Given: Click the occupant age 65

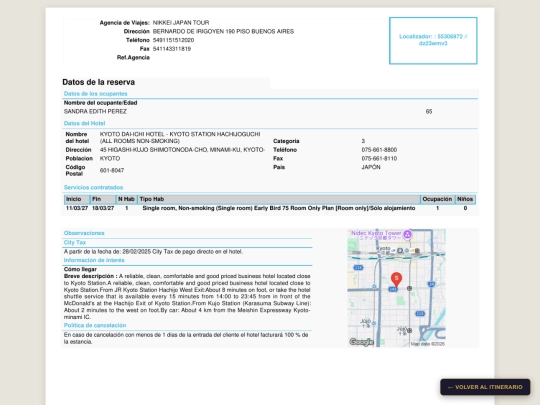Looking at the screenshot, I should 429,112.
